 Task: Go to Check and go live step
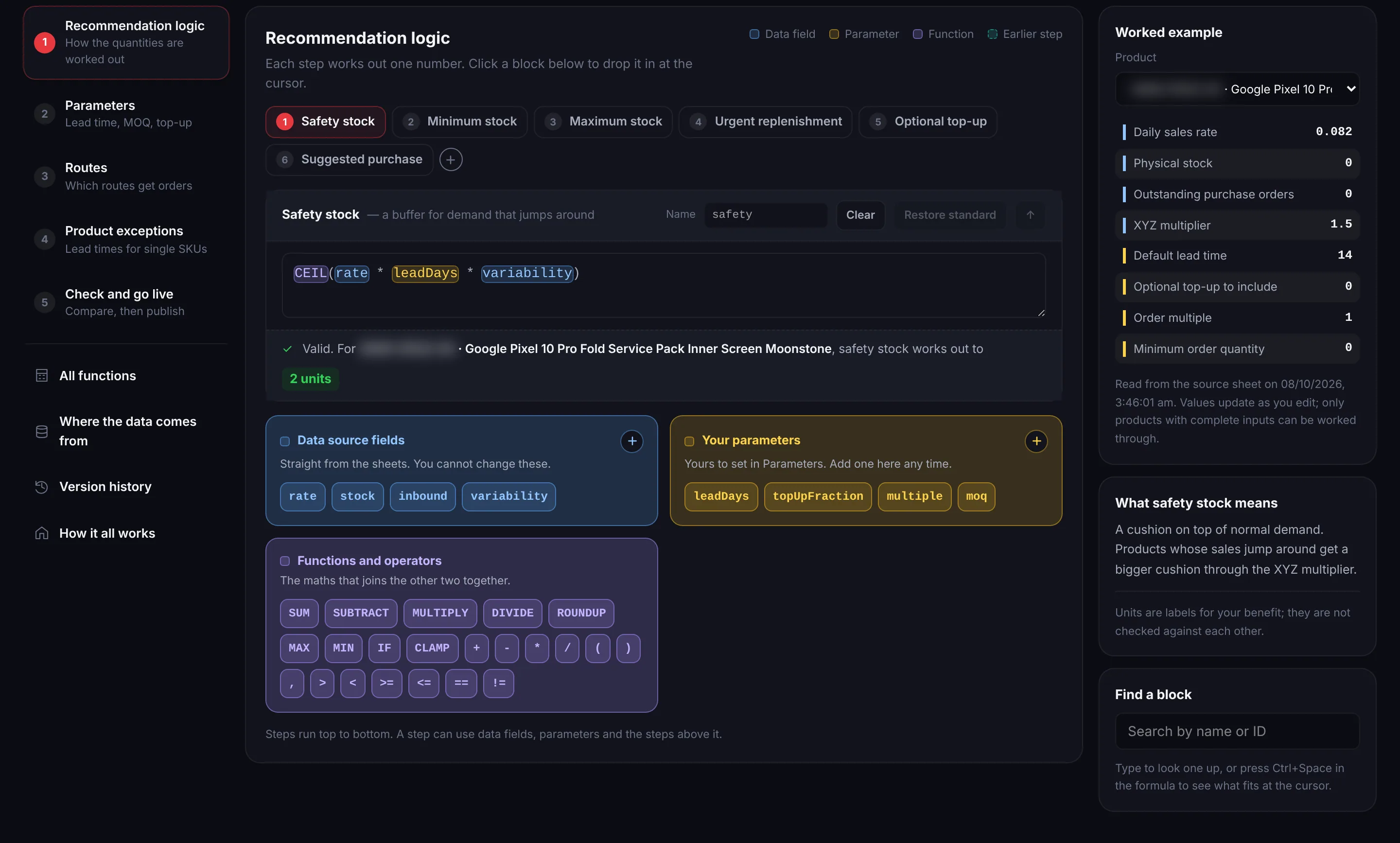pos(126,302)
